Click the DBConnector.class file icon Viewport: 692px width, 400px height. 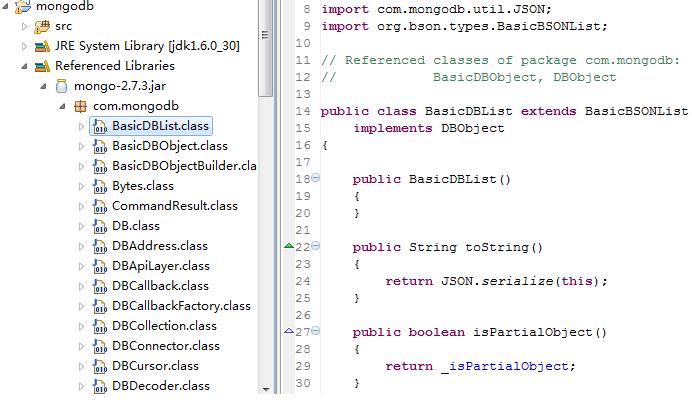(100, 346)
